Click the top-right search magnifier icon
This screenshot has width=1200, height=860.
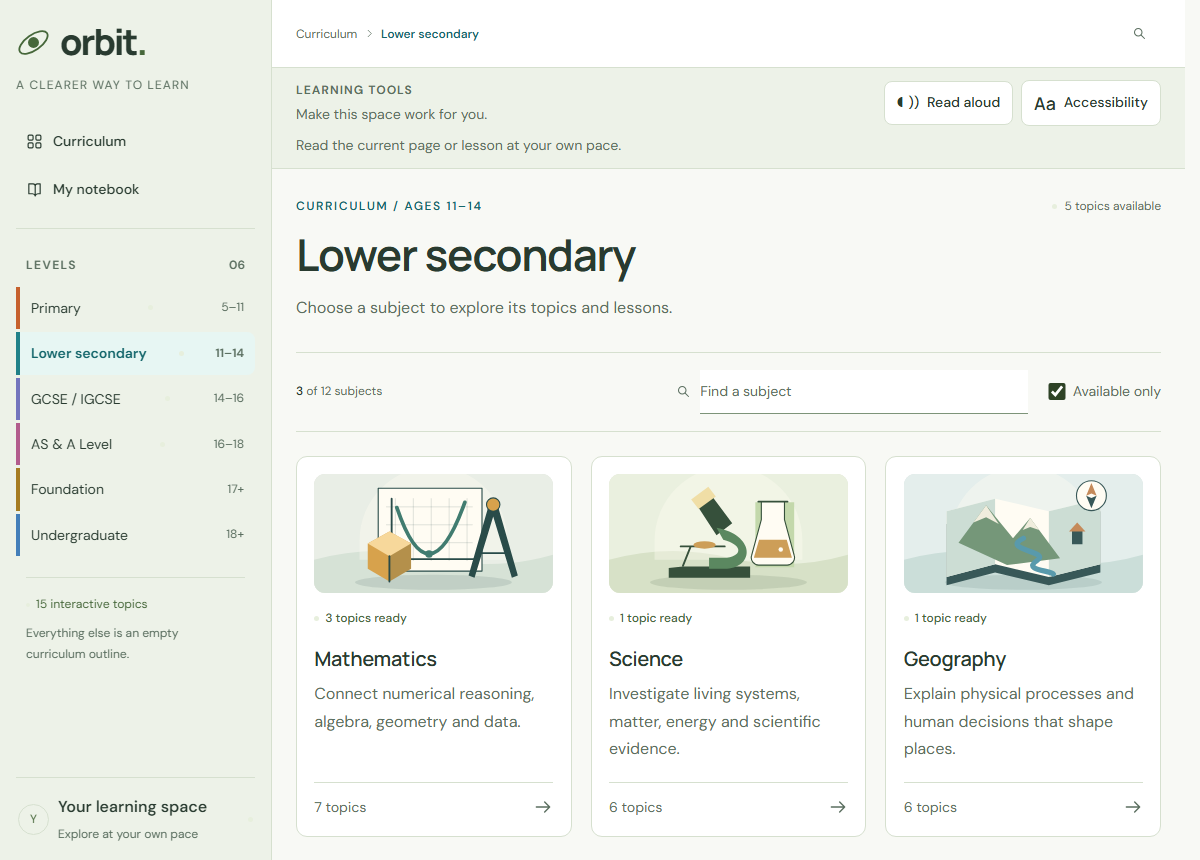click(1139, 34)
